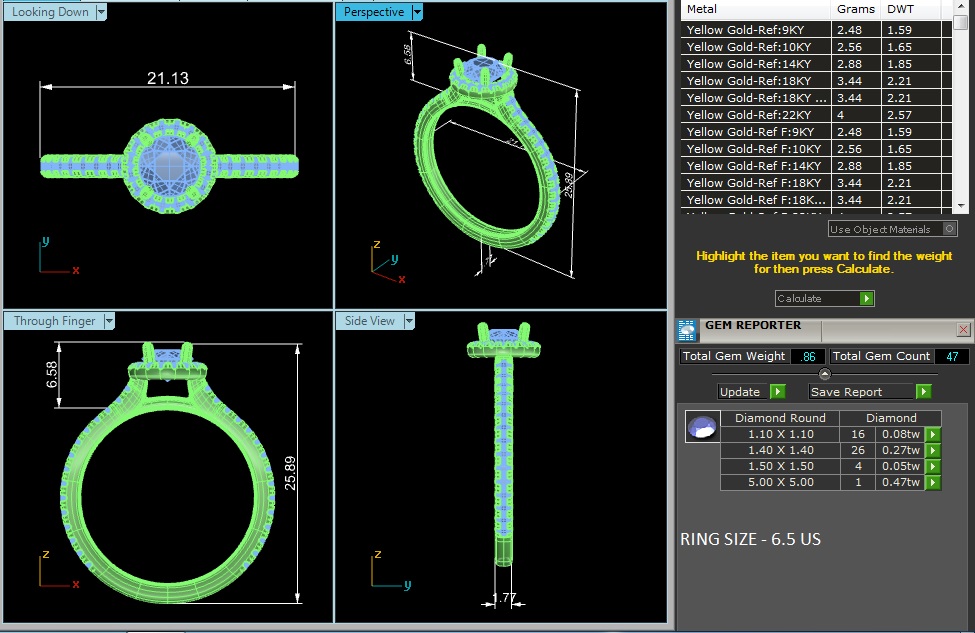Sort by the Grams column header
Viewport: 975px width, 633px height.
point(855,9)
